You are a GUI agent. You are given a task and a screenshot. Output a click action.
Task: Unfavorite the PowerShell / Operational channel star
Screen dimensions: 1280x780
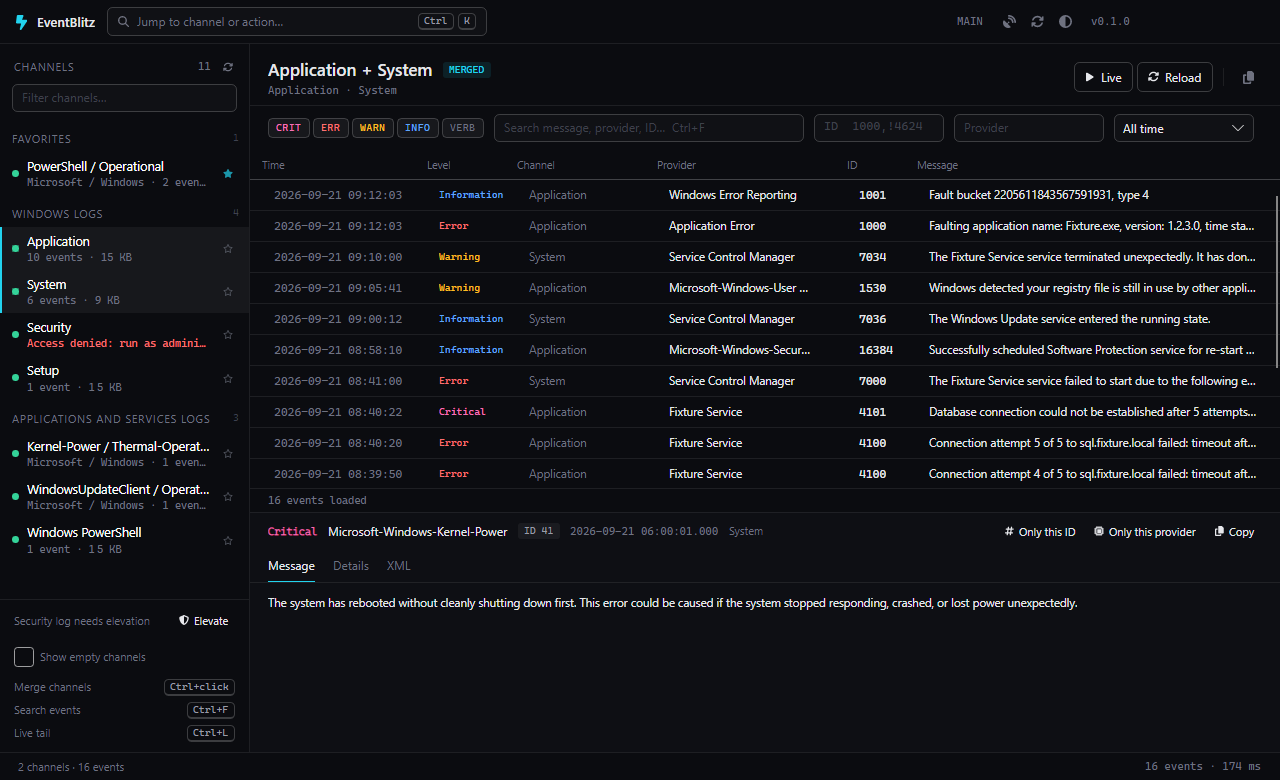point(228,174)
